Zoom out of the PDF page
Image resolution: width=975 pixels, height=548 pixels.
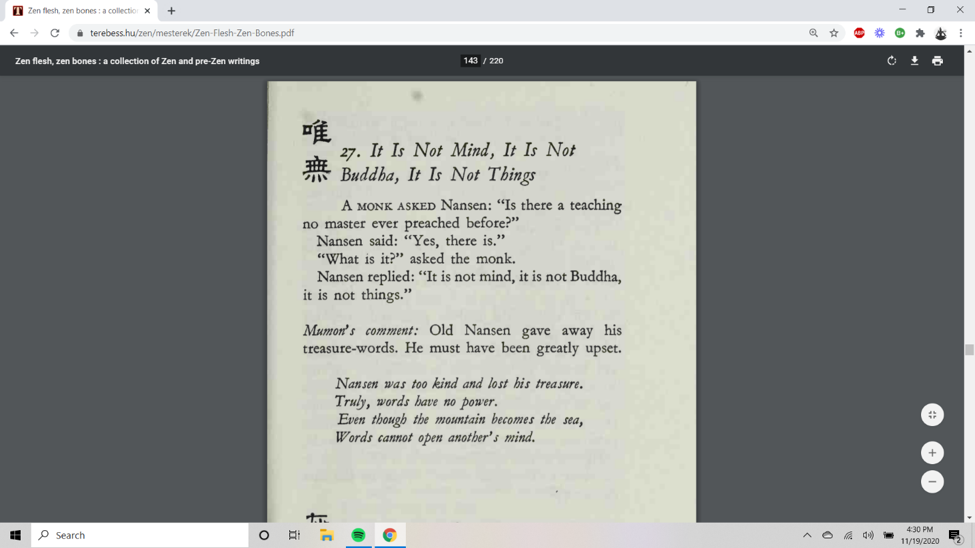point(932,481)
